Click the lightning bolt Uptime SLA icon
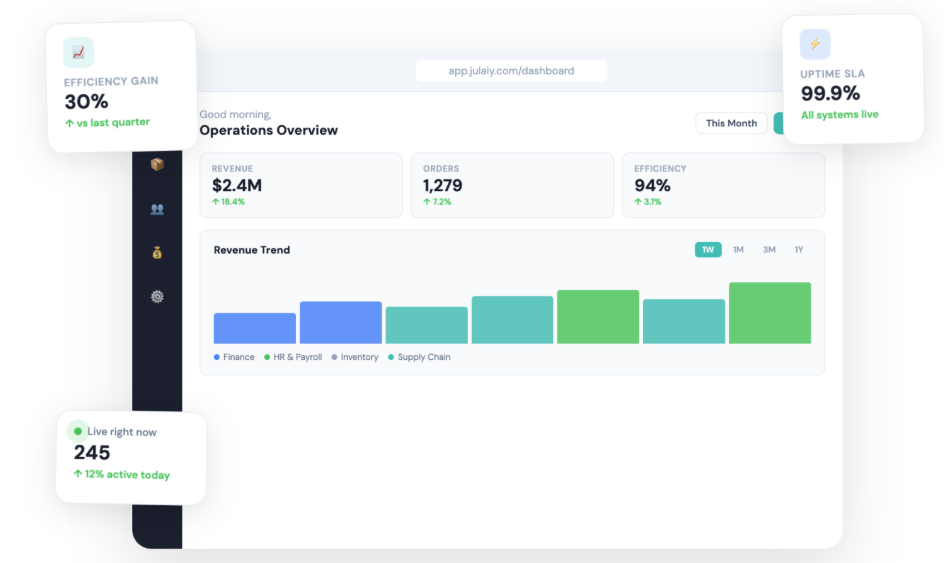Viewport: 944px width, 563px height. (815, 44)
